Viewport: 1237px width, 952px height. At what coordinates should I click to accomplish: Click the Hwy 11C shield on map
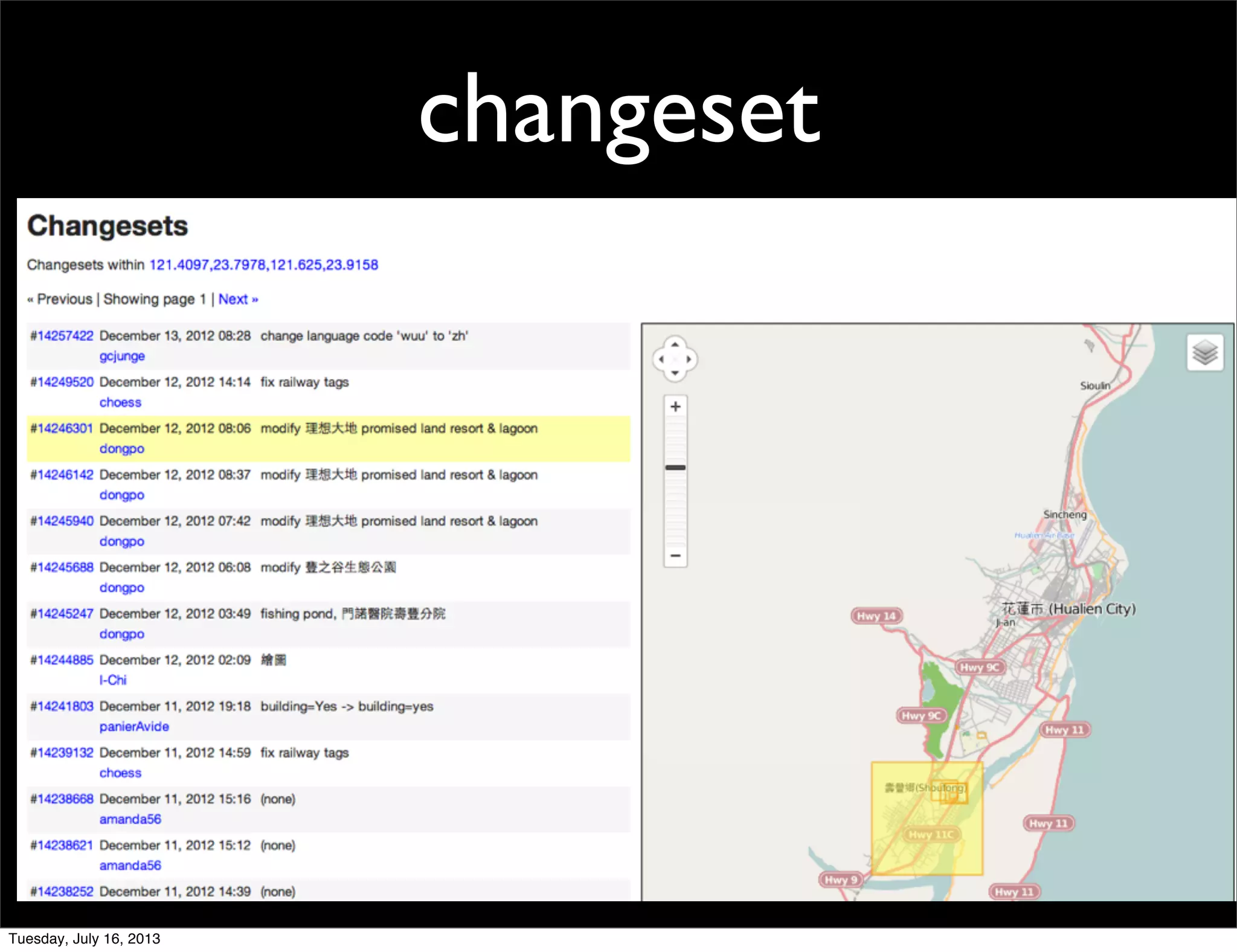pyautogui.click(x=931, y=835)
